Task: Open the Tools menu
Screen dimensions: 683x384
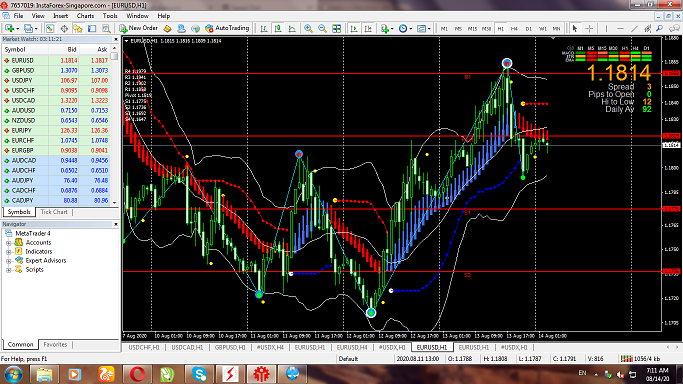Action: tap(110, 16)
